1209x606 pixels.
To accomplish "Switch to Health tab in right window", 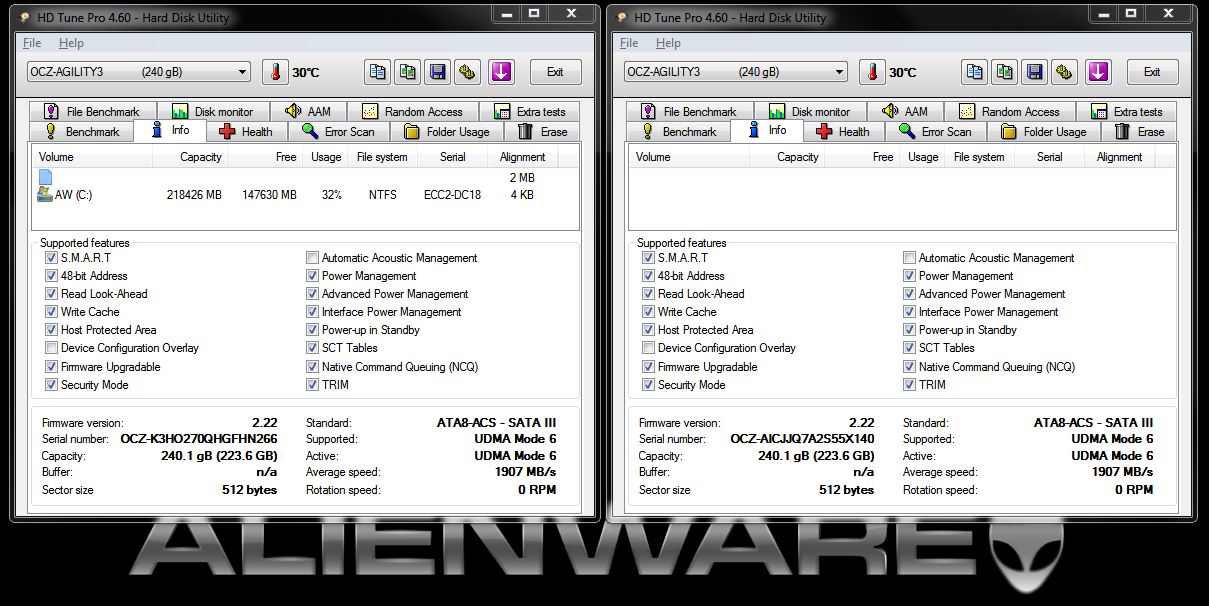I will coord(843,132).
